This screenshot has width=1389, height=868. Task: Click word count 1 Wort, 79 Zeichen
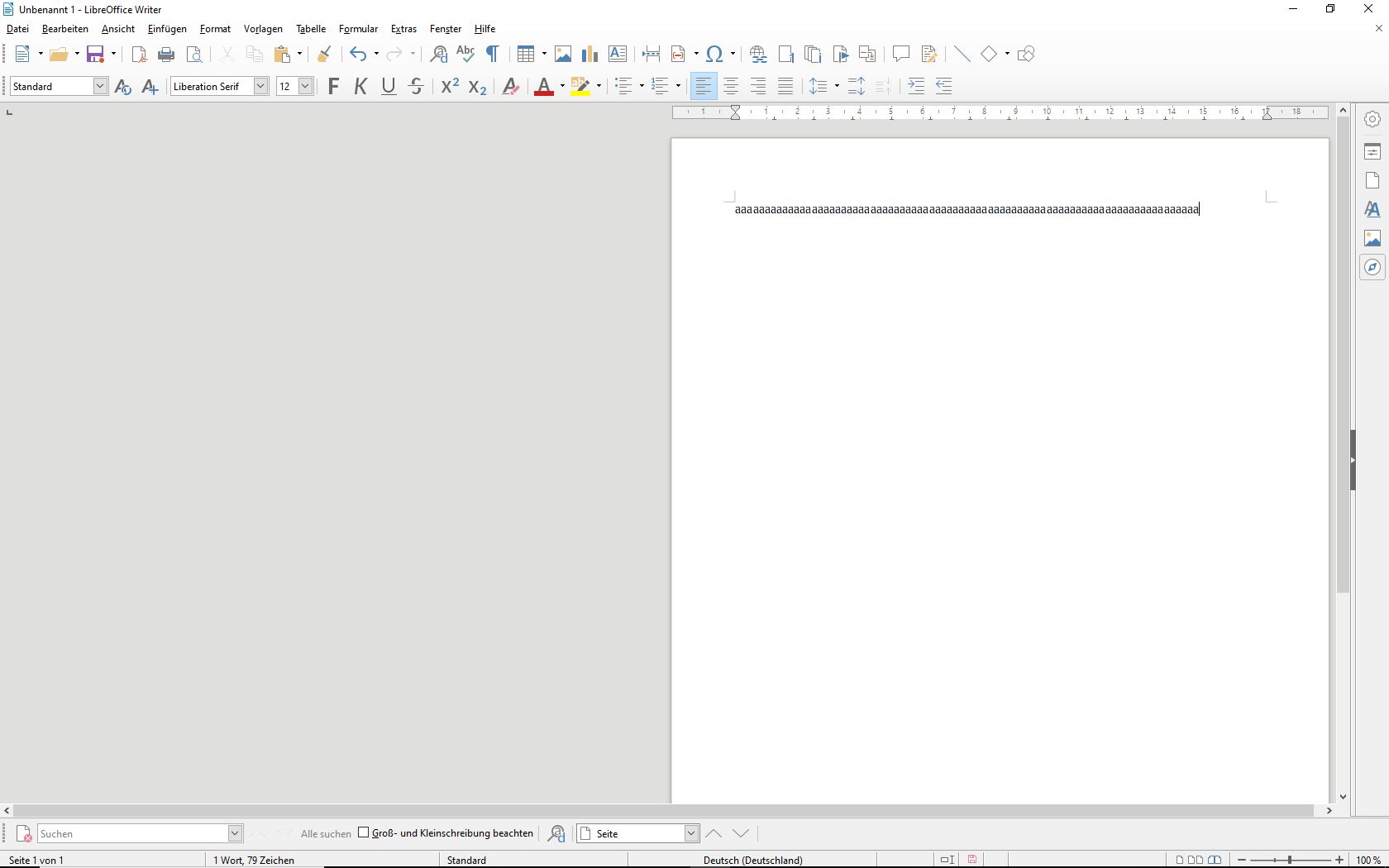click(x=254, y=861)
